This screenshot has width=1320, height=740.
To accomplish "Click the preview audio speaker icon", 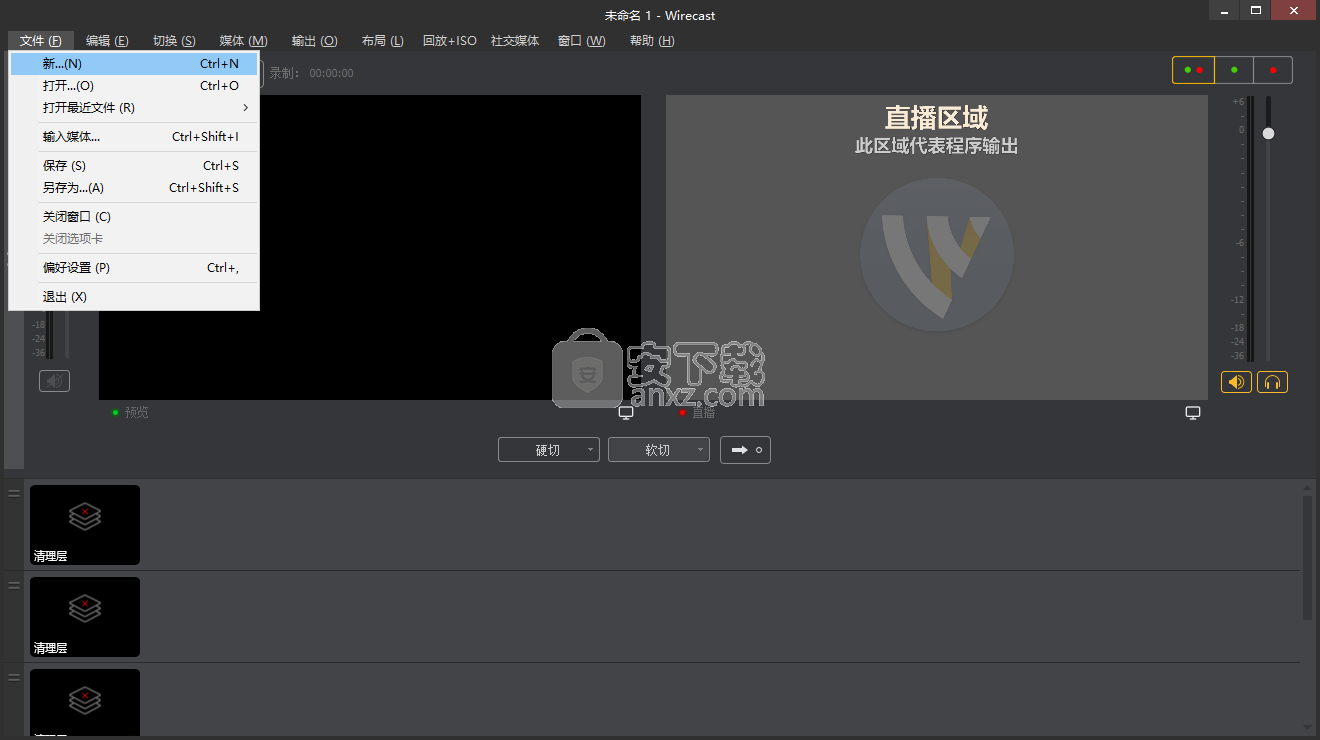I will (54, 381).
